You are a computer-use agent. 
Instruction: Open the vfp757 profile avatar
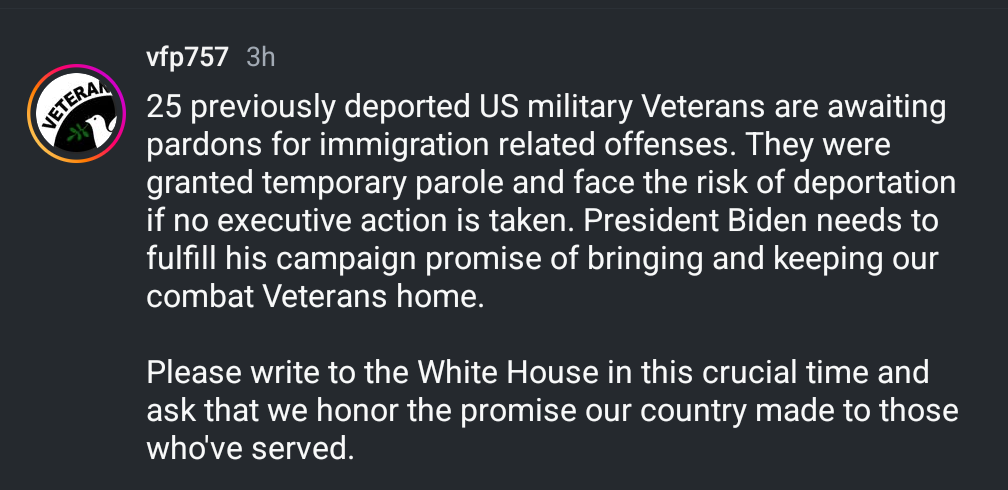[76, 113]
